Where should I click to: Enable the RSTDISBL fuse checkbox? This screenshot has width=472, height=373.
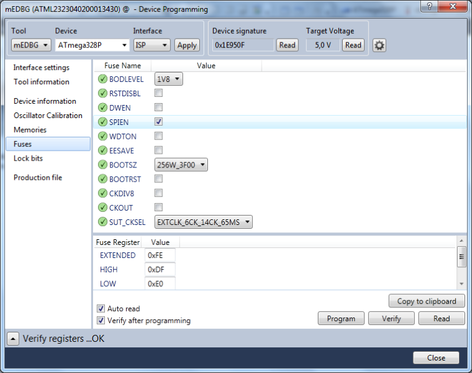coord(158,93)
